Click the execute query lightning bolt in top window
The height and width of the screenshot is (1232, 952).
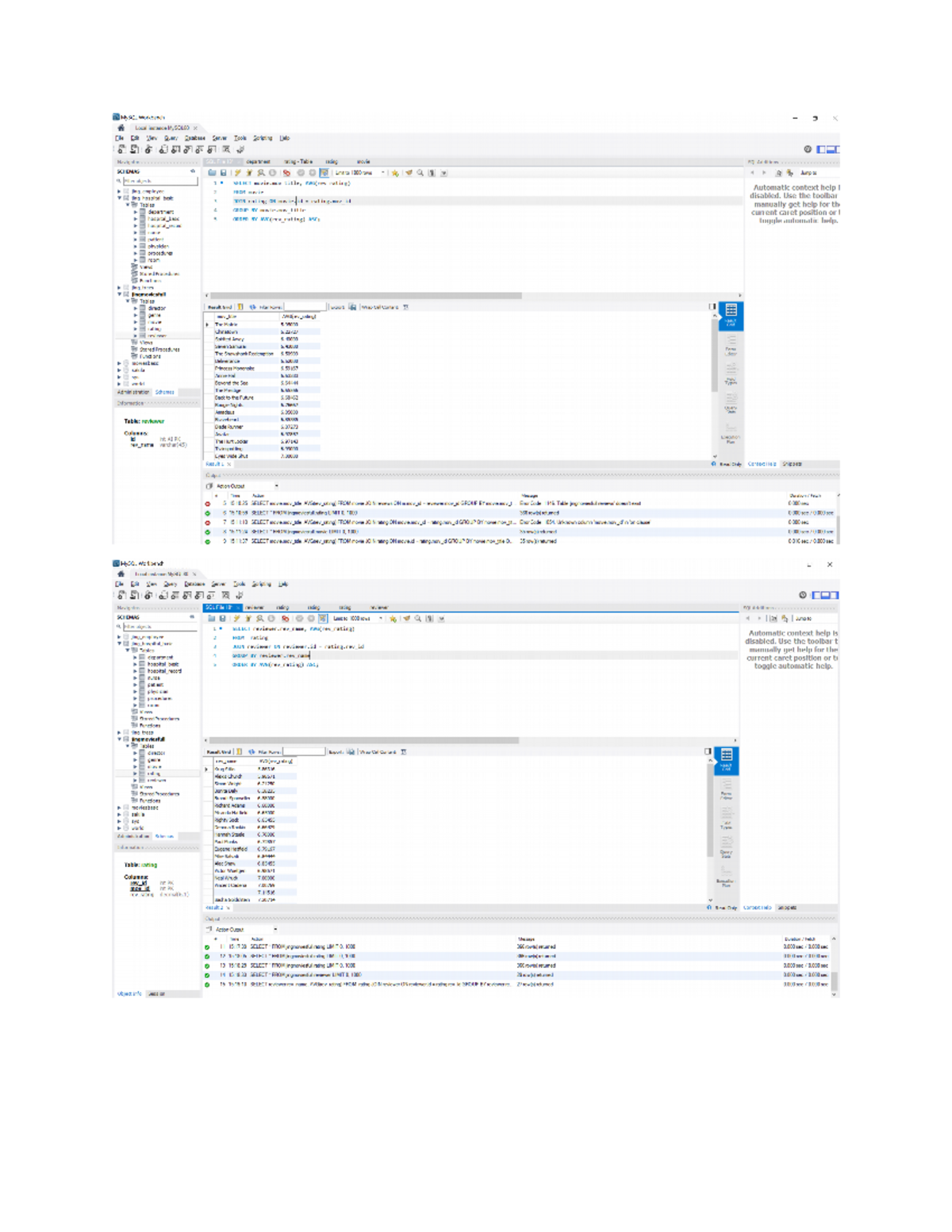coord(236,173)
